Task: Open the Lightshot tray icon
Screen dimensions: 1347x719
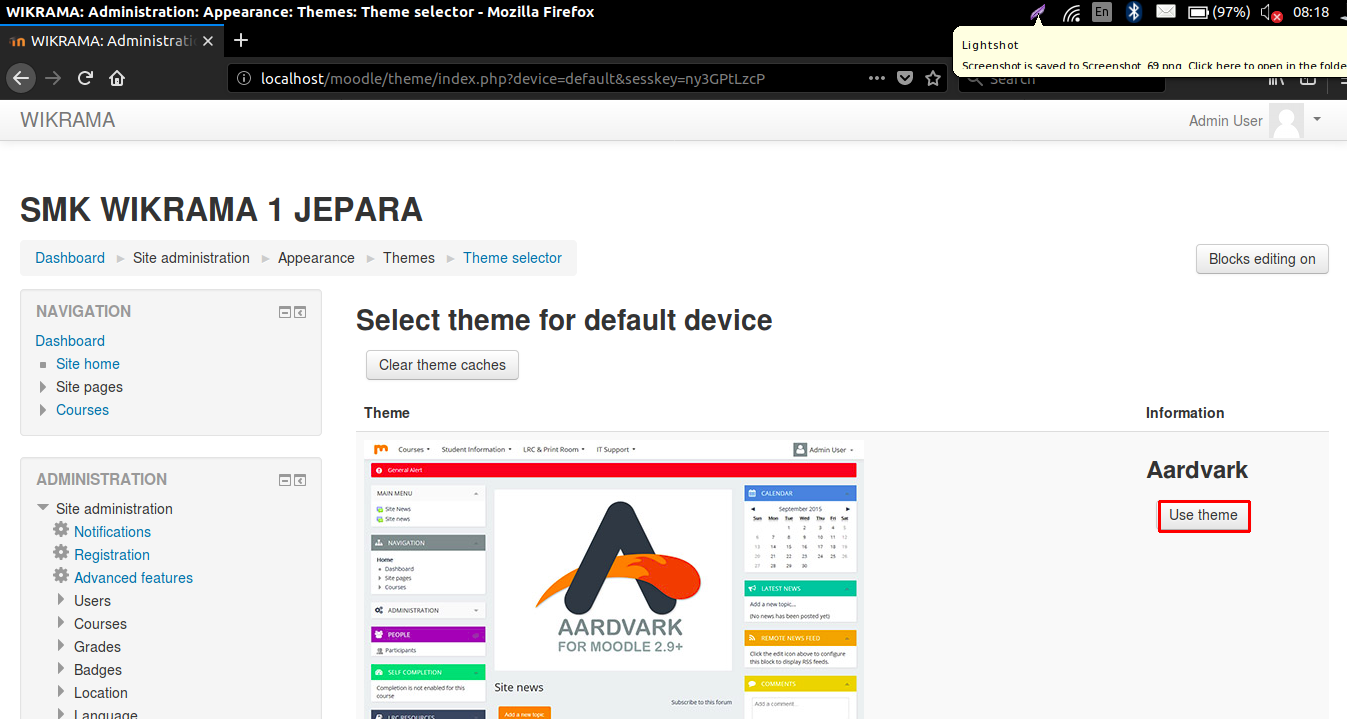Action: (1038, 12)
